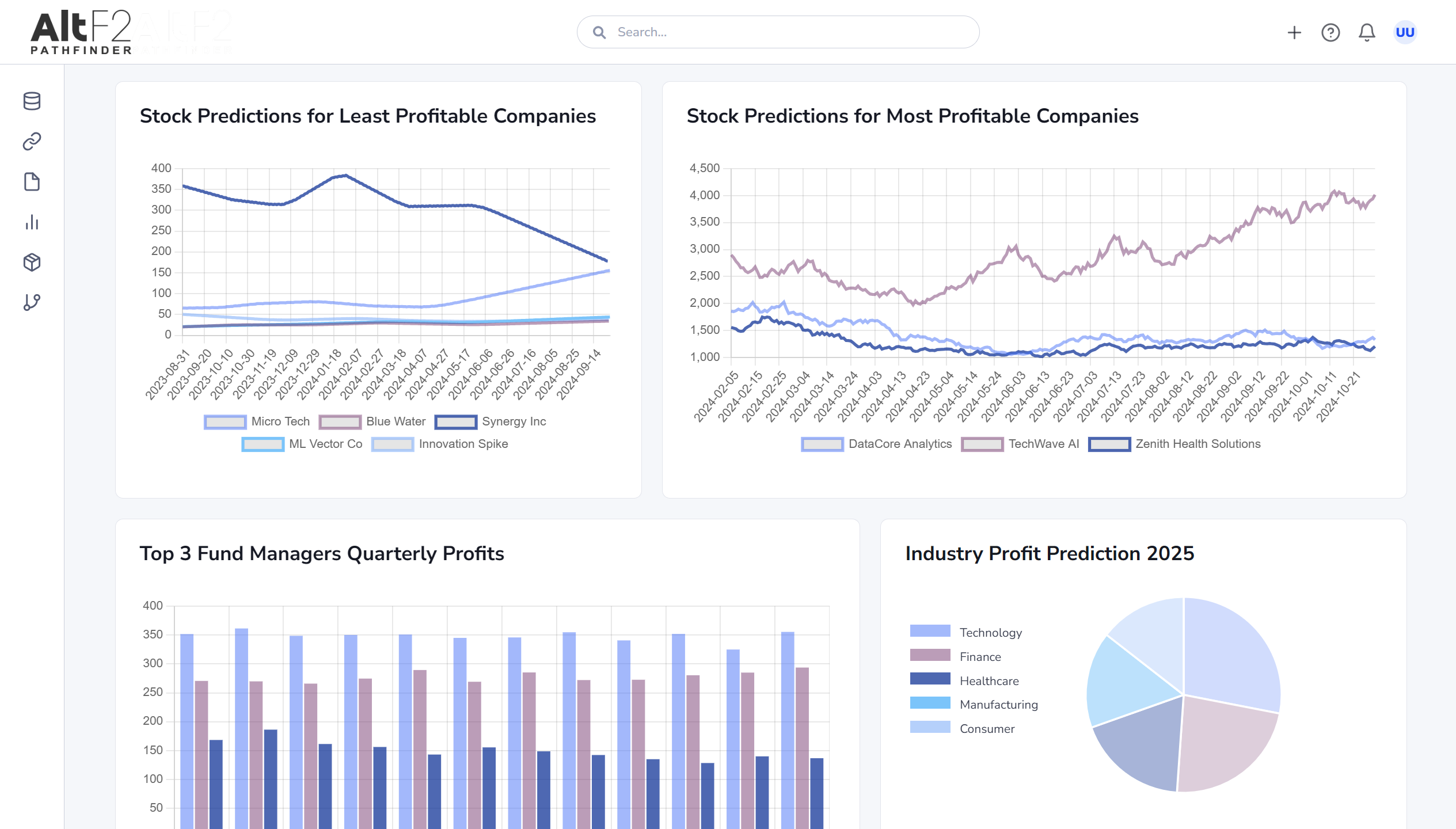1456x829 pixels.
Task: Open the bar chart analytics sidebar icon
Action: click(x=32, y=222)
